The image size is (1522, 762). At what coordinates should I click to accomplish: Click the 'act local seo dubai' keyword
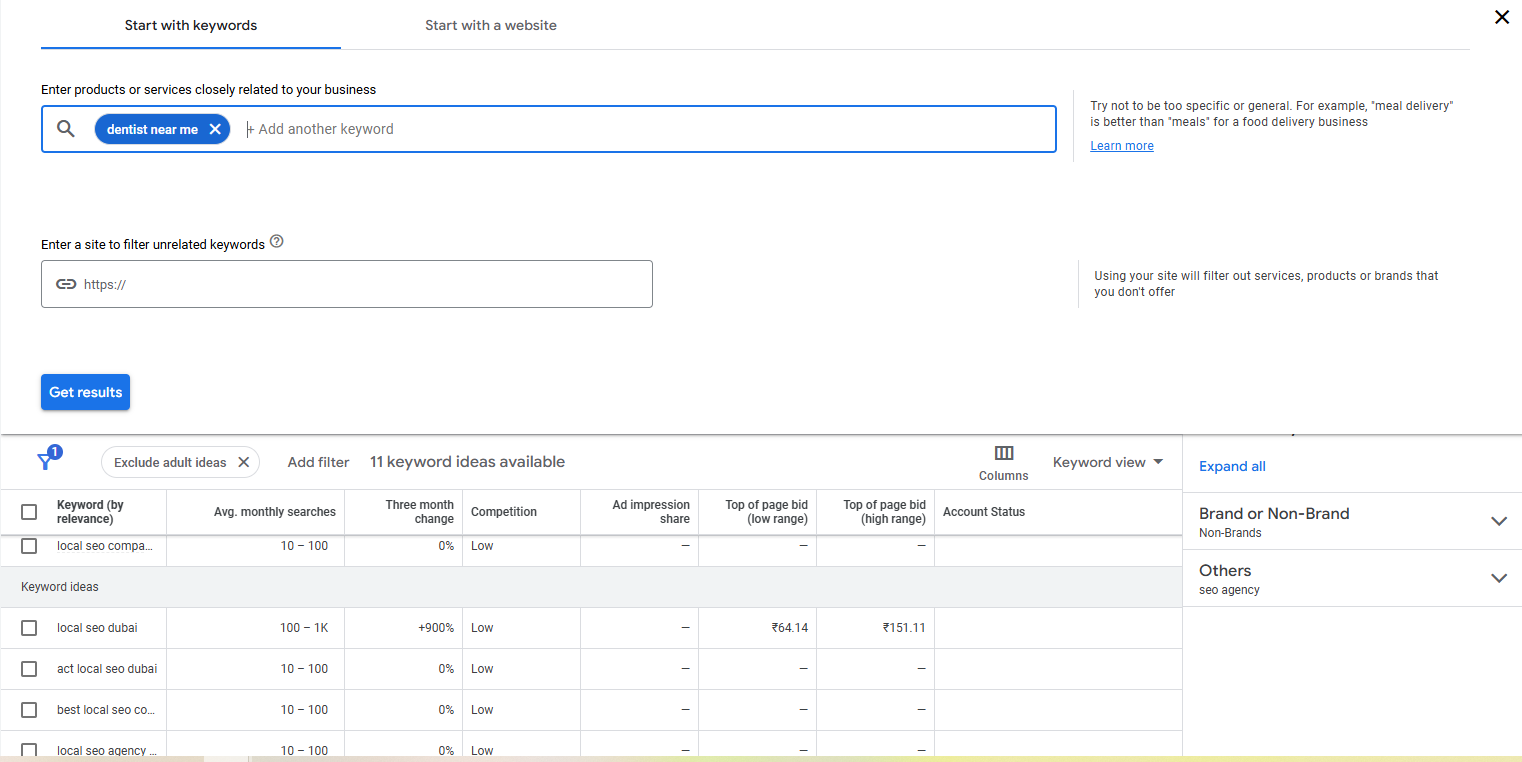pyautogui.click(x=107, y=669)
